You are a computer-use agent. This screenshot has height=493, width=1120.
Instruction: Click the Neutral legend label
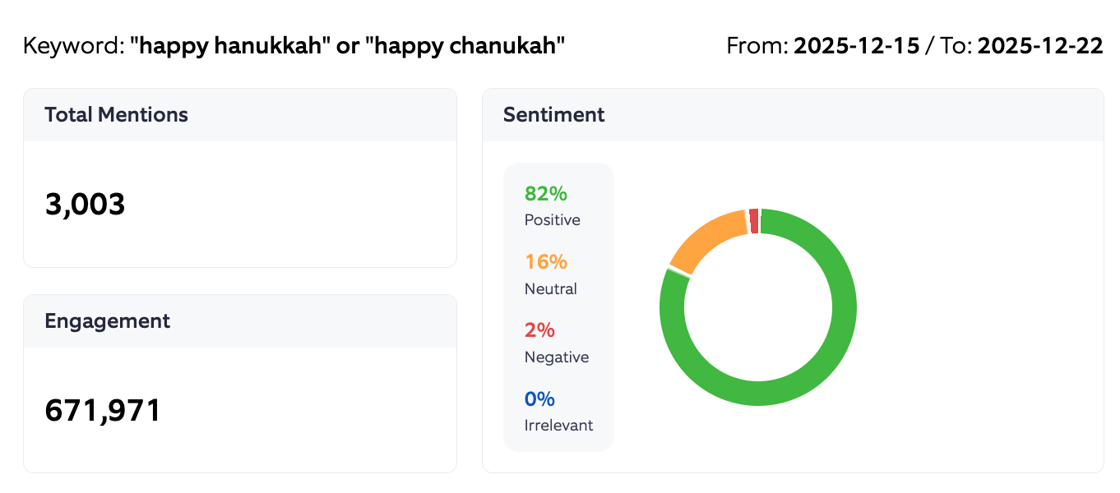tap(550, 289)
